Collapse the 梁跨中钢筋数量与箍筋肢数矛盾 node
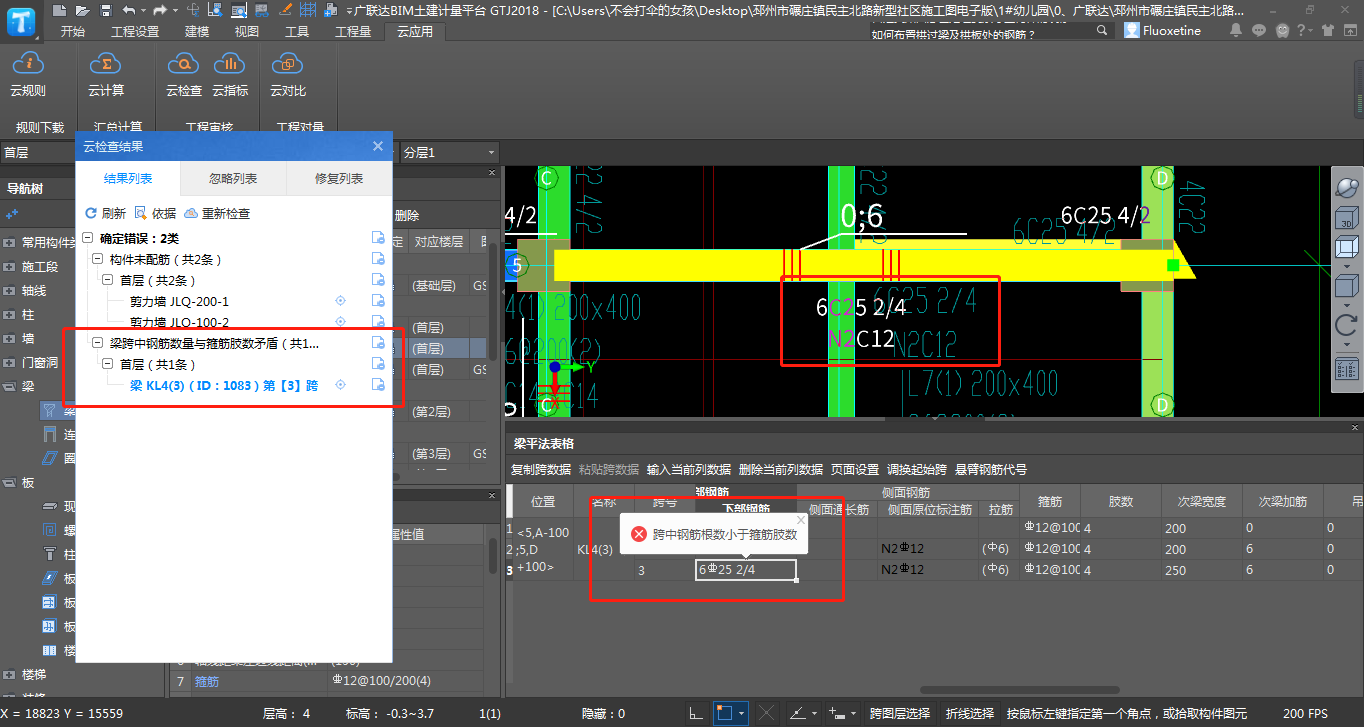 tap(98, 343)
